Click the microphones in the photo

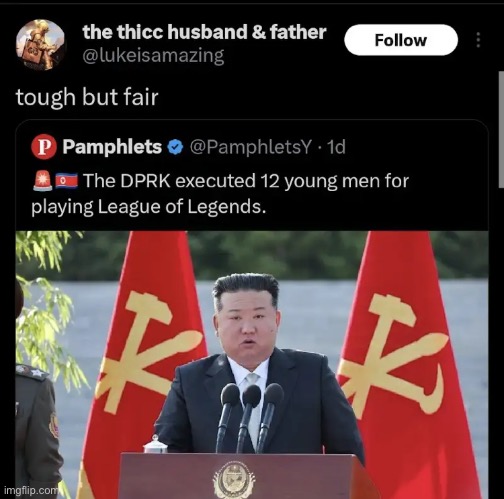pyautogui.click(x=250, y=417)
